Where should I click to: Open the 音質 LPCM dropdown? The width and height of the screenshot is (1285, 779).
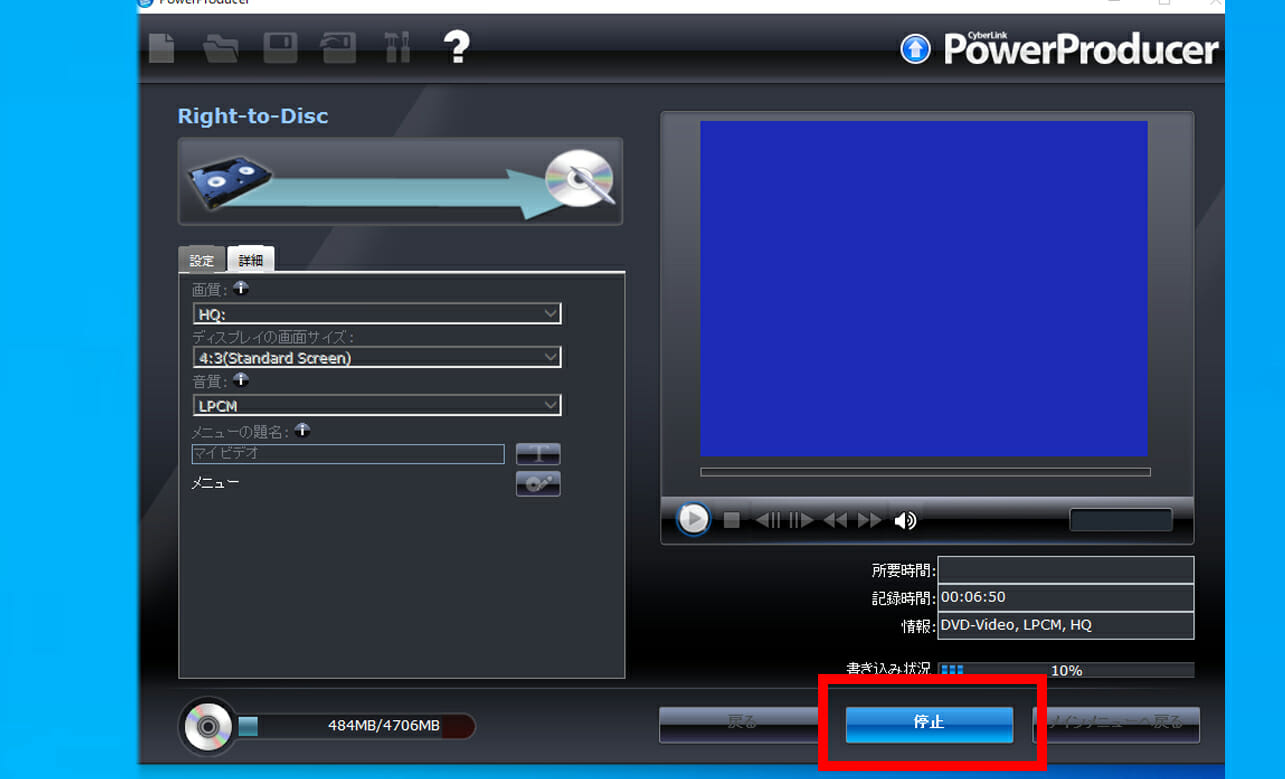pos(377,405)
